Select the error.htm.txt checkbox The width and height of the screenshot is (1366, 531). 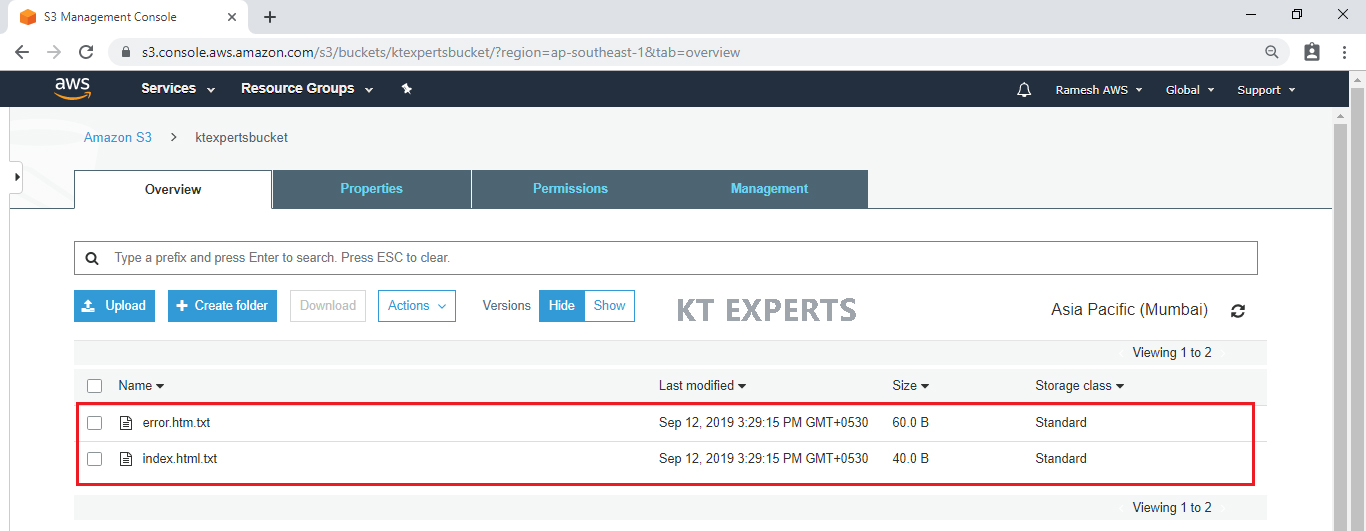(x=94, y=423)
